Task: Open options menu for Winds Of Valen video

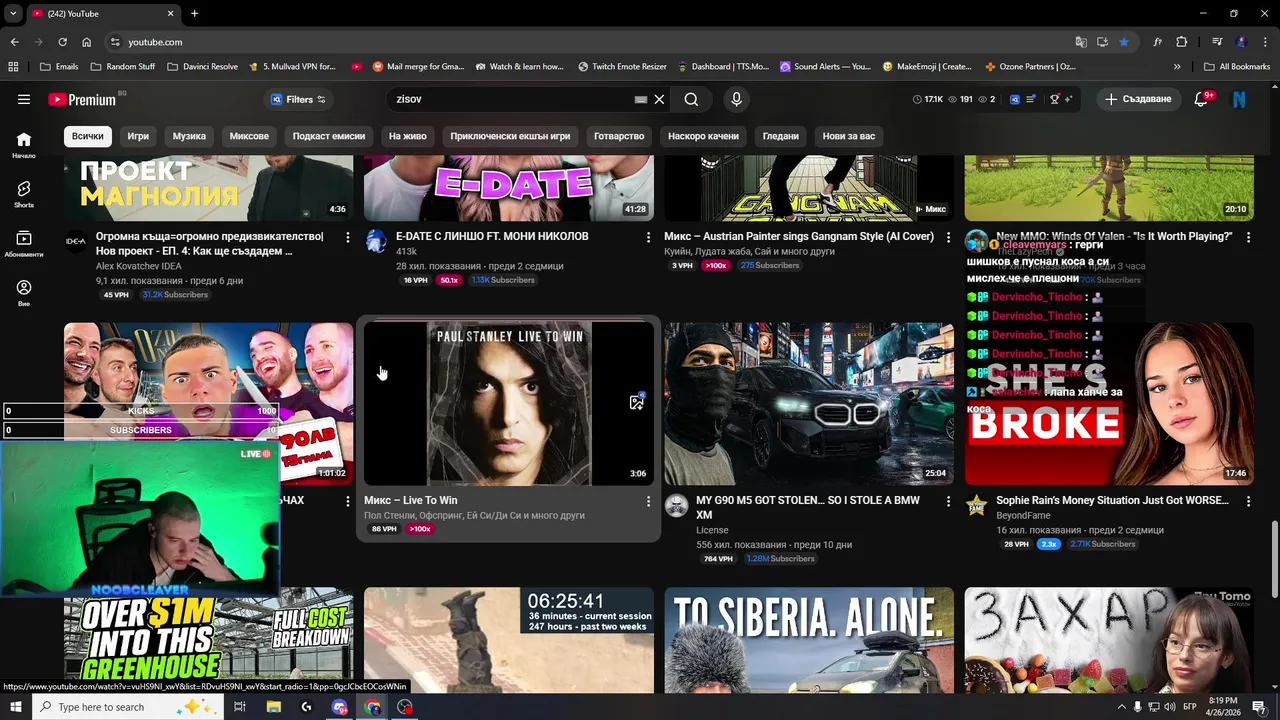Action: pos(1248,237)
